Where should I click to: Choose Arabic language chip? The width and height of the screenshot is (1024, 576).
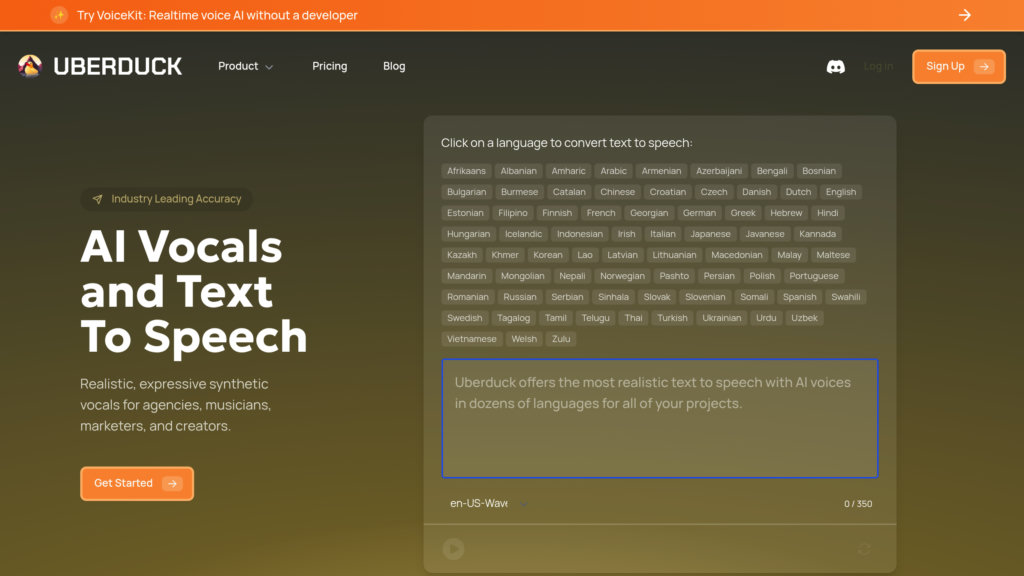[x=613, y=171]
